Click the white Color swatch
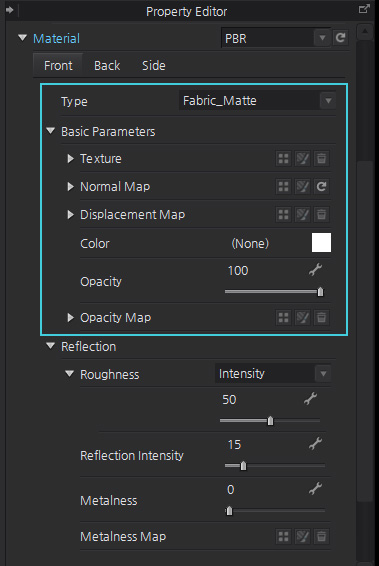The image size is (379, 566). pyautogui.click(x=321, y=242)
